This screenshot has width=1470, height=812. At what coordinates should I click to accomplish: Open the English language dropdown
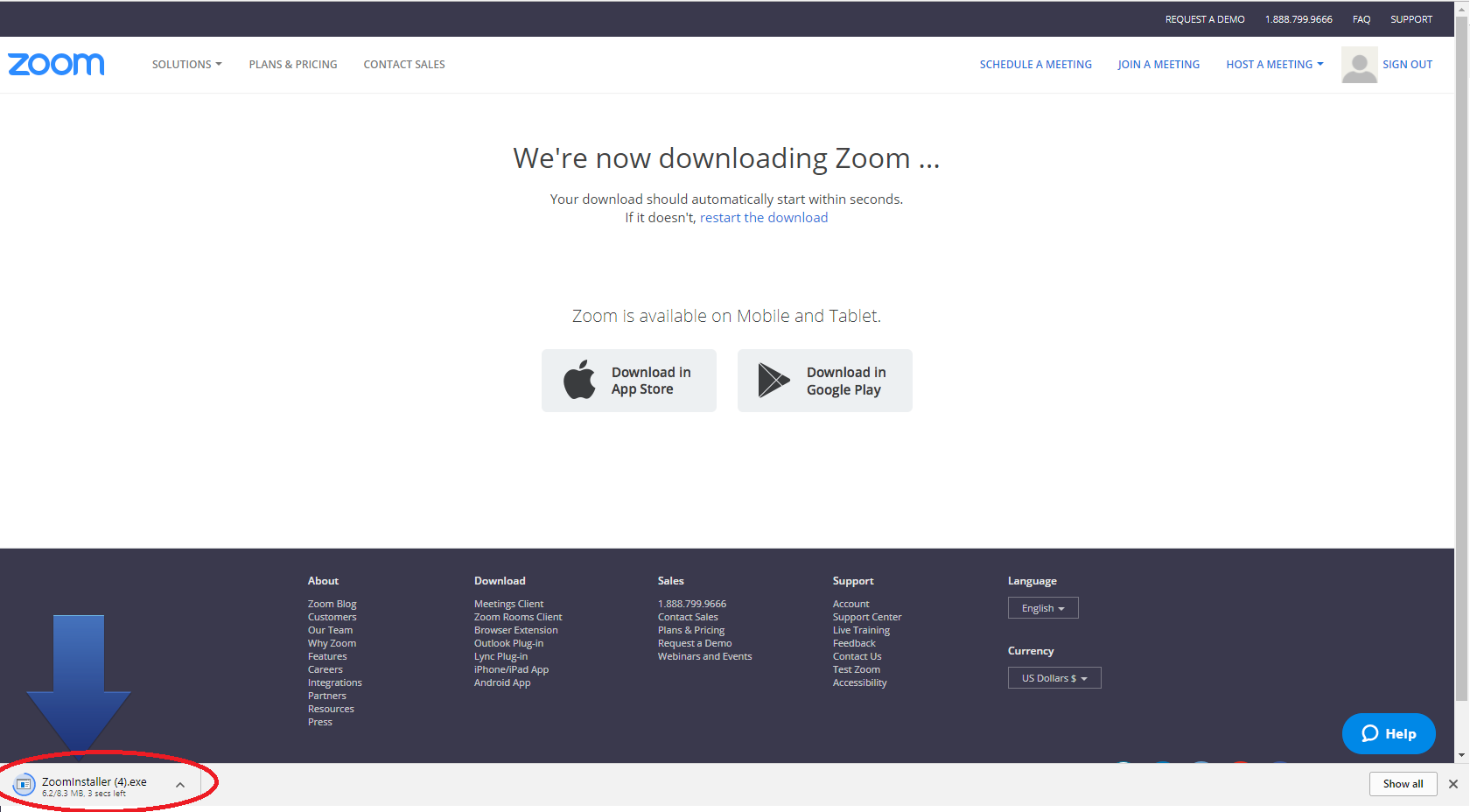click(x=1043, y=608)
